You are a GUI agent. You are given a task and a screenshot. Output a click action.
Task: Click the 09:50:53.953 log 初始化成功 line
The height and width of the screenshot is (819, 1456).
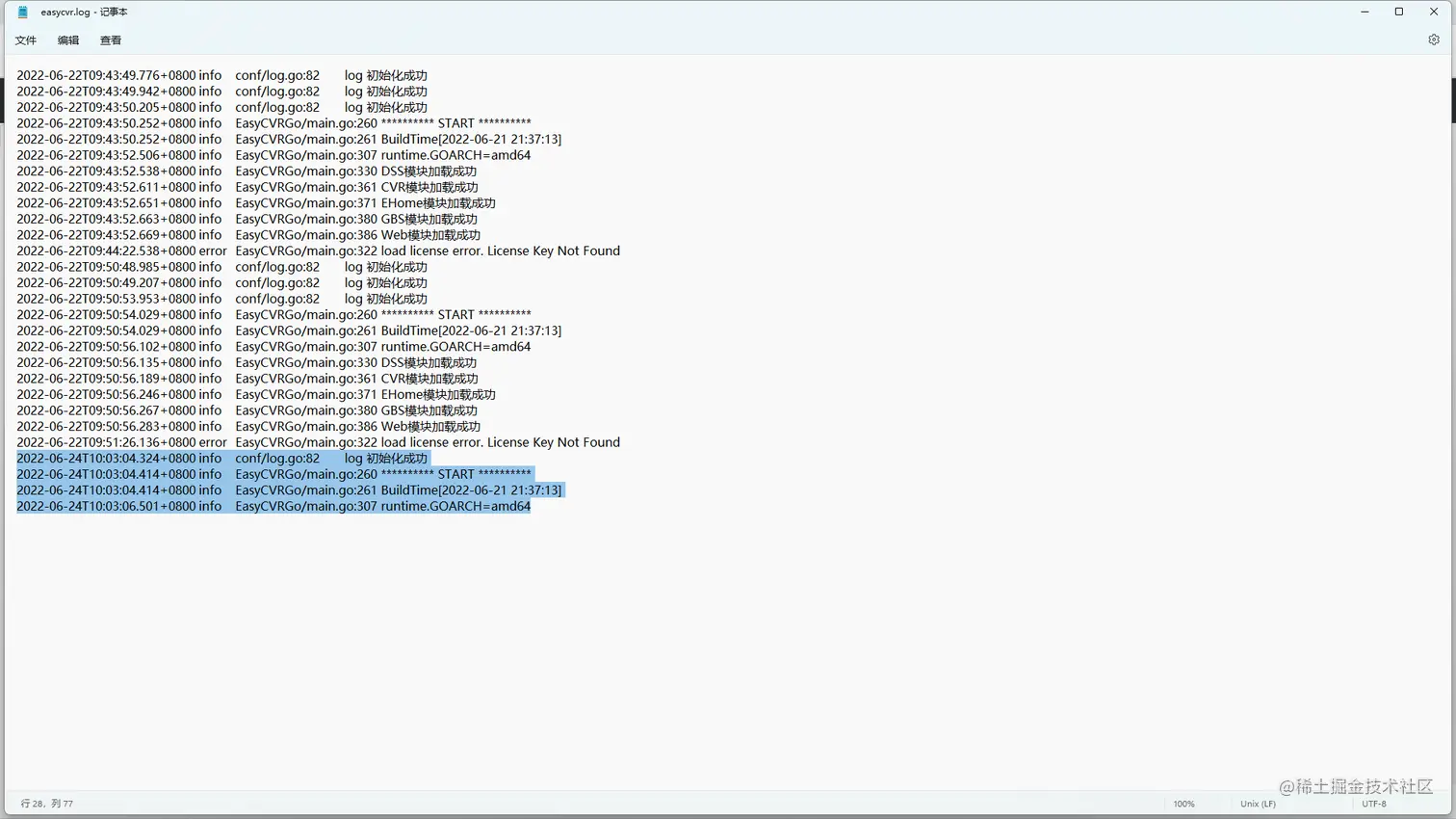tap(221, 299)
